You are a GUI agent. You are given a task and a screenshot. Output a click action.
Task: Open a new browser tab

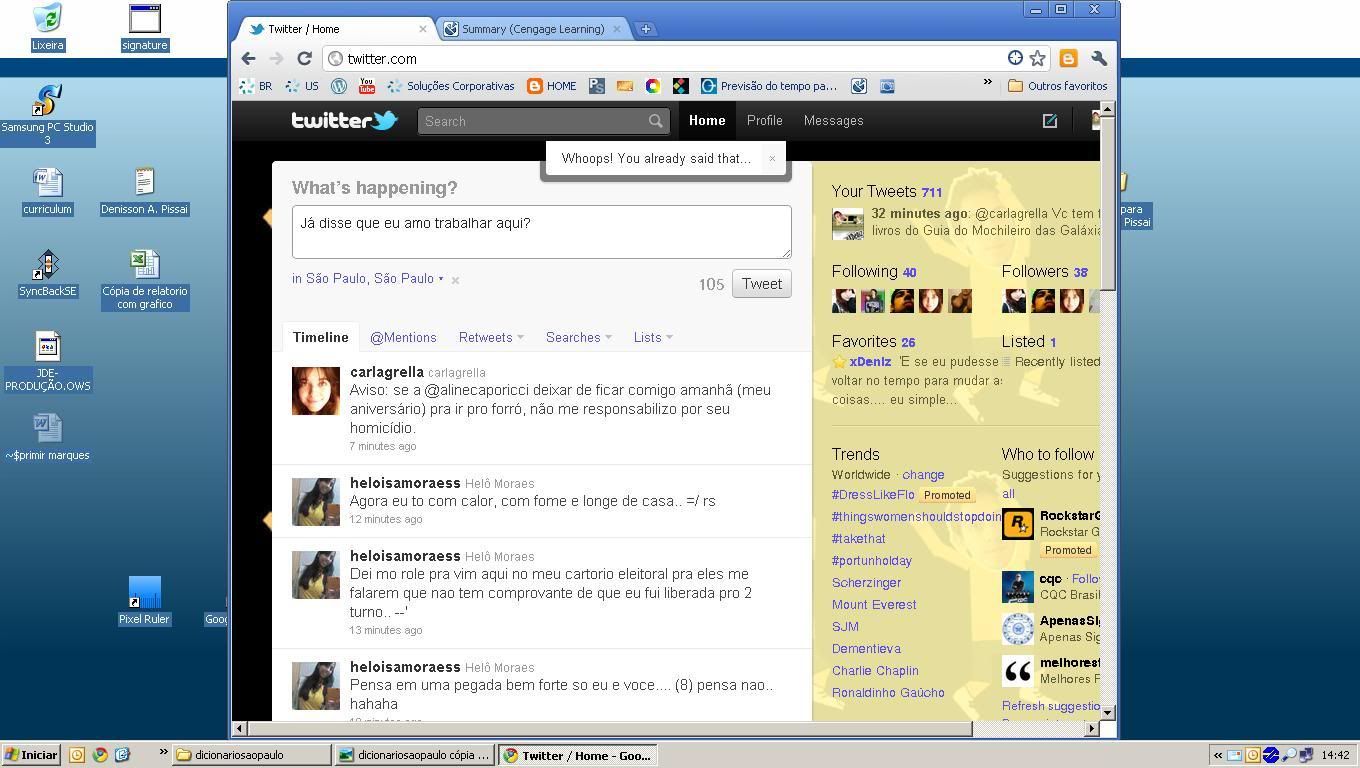coord(646,29)
